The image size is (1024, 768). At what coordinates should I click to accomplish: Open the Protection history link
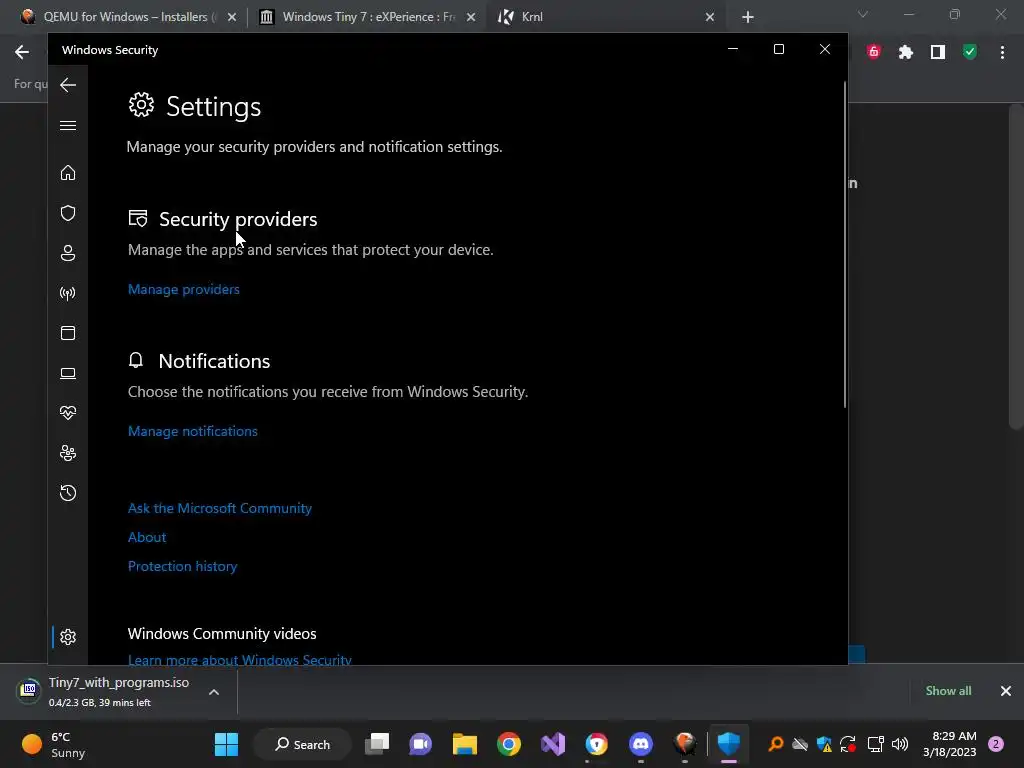point(182,566)
